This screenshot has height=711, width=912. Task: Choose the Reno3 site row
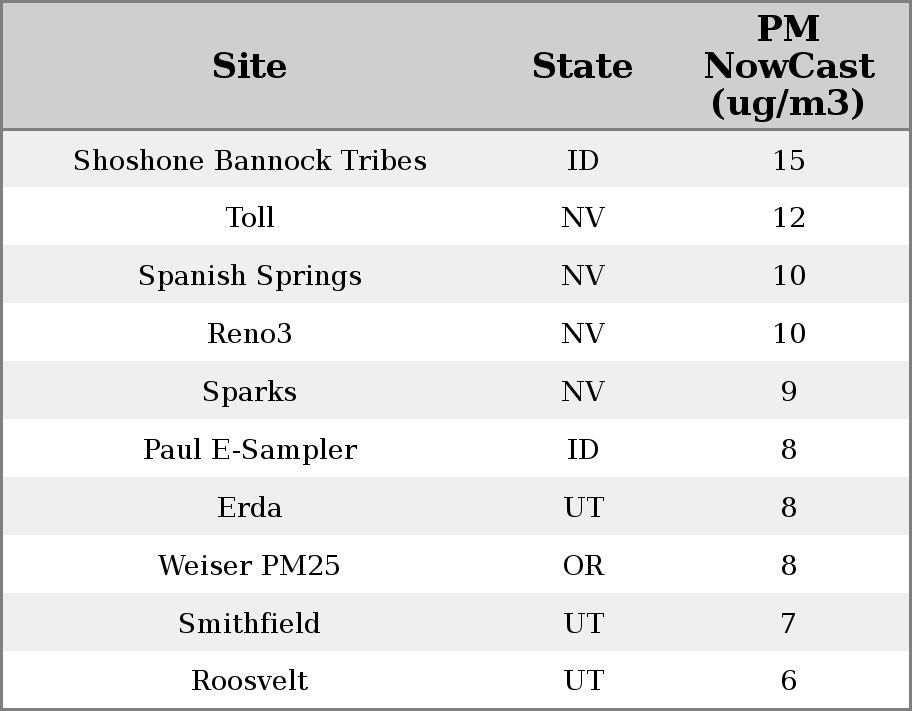coord(250,334)
